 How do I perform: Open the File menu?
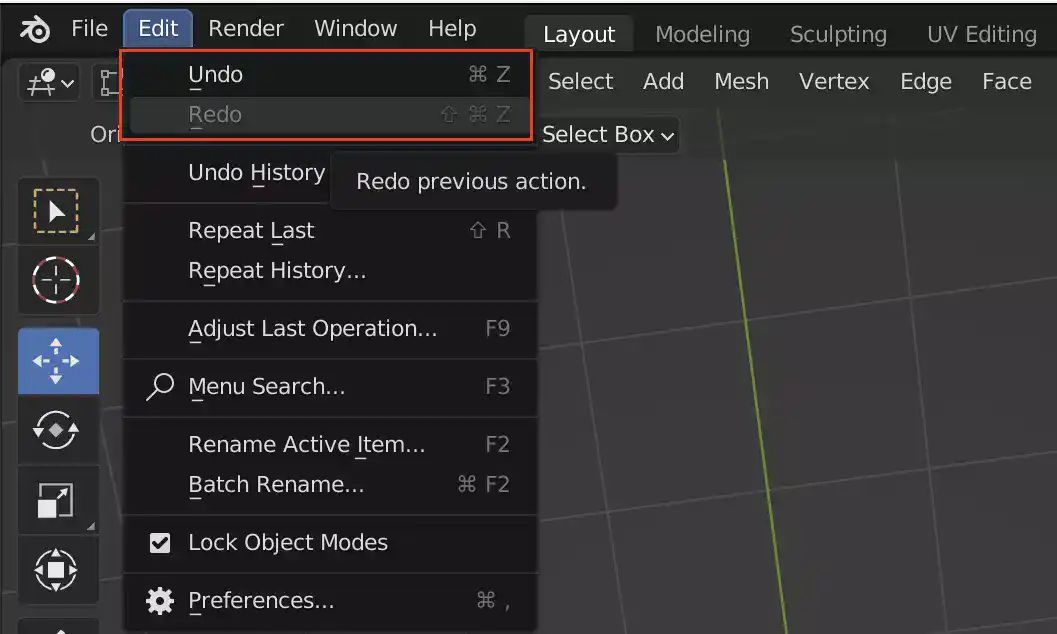pyautogui.click(x=89, y=28)
